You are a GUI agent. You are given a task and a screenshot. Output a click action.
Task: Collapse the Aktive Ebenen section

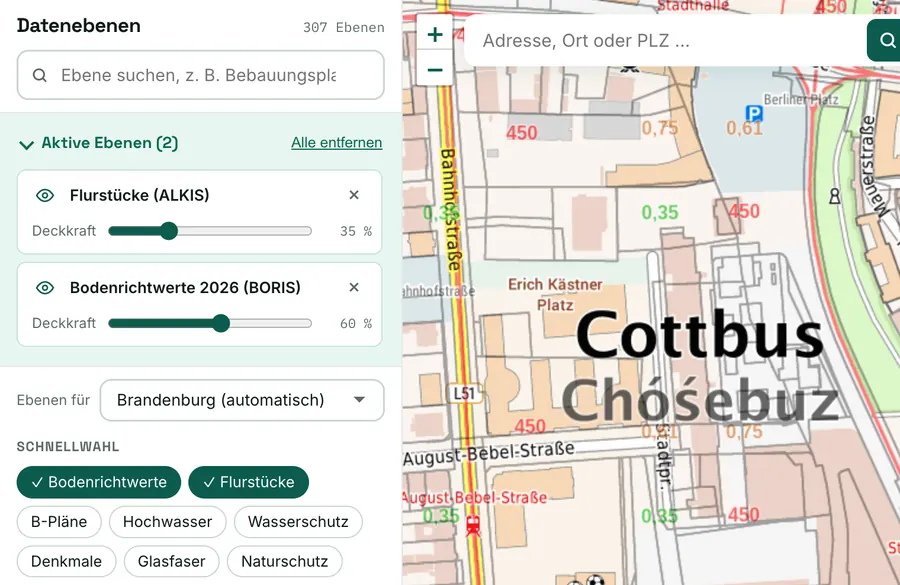(26, 144)
